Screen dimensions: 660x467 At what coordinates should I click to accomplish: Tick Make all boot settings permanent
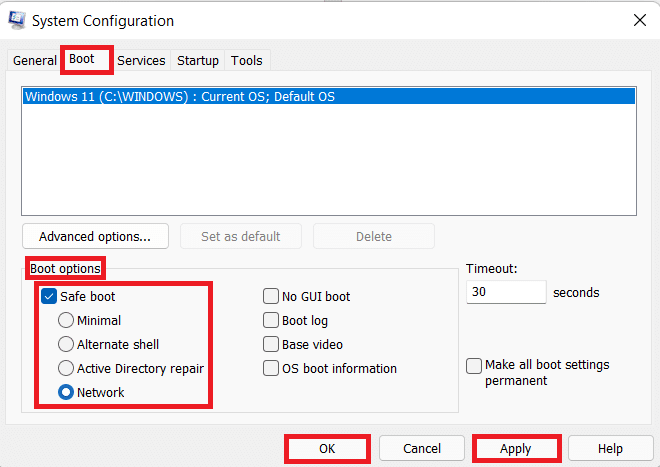(474, 366)
